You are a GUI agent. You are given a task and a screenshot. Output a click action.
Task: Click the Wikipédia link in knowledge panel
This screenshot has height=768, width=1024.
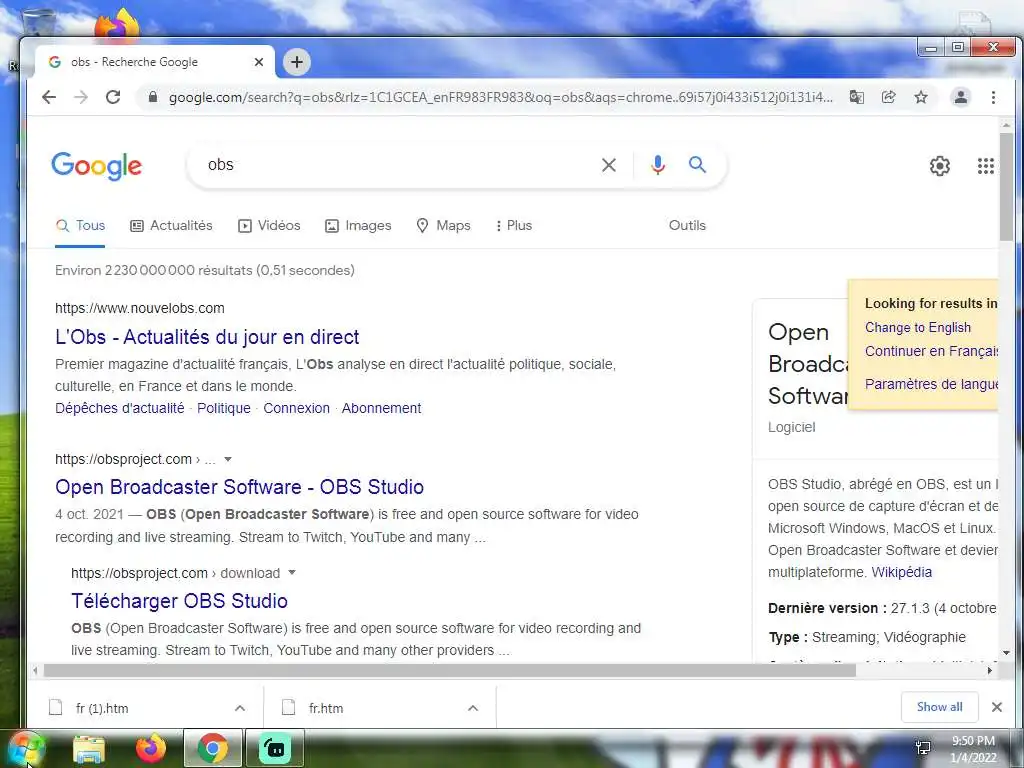point(901,572)
